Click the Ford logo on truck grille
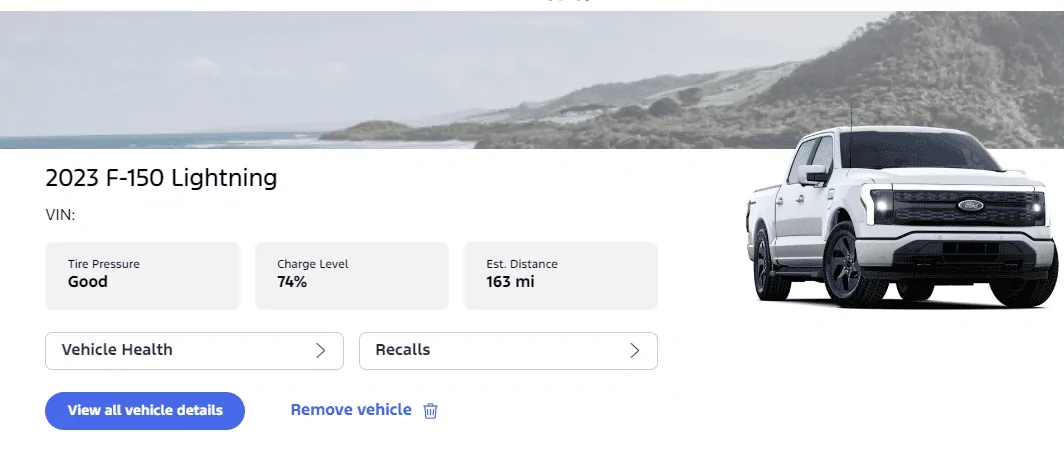The width and height of the screenshot is (1064, 453). 970,205
